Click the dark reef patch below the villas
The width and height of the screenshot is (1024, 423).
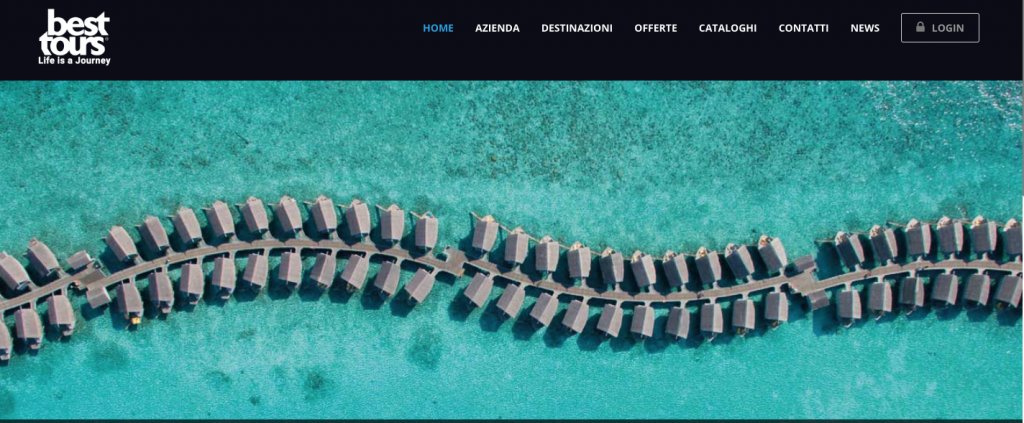[x=423, y=346]
